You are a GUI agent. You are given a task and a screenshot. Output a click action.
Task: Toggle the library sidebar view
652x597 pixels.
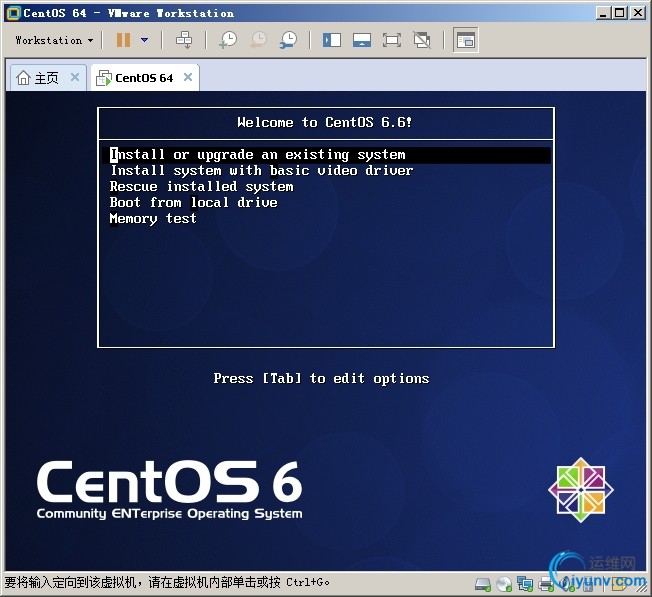pyautogui.click(x=331, y=40)
